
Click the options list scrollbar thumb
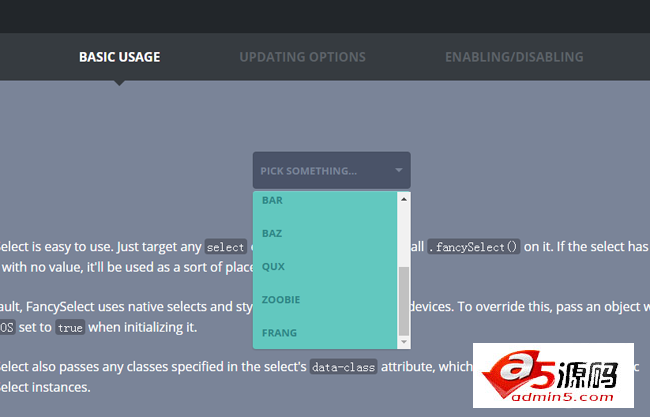(x=404, y=301)
